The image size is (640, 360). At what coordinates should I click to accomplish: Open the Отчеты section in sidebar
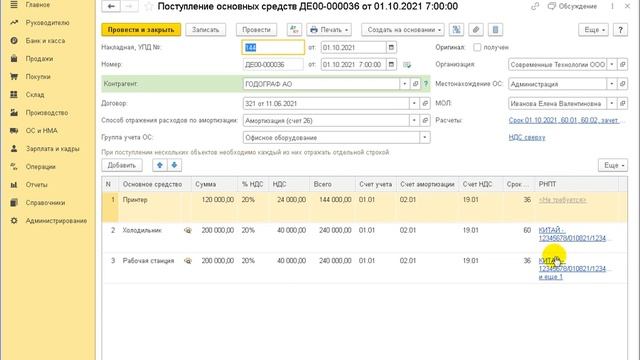37,185
